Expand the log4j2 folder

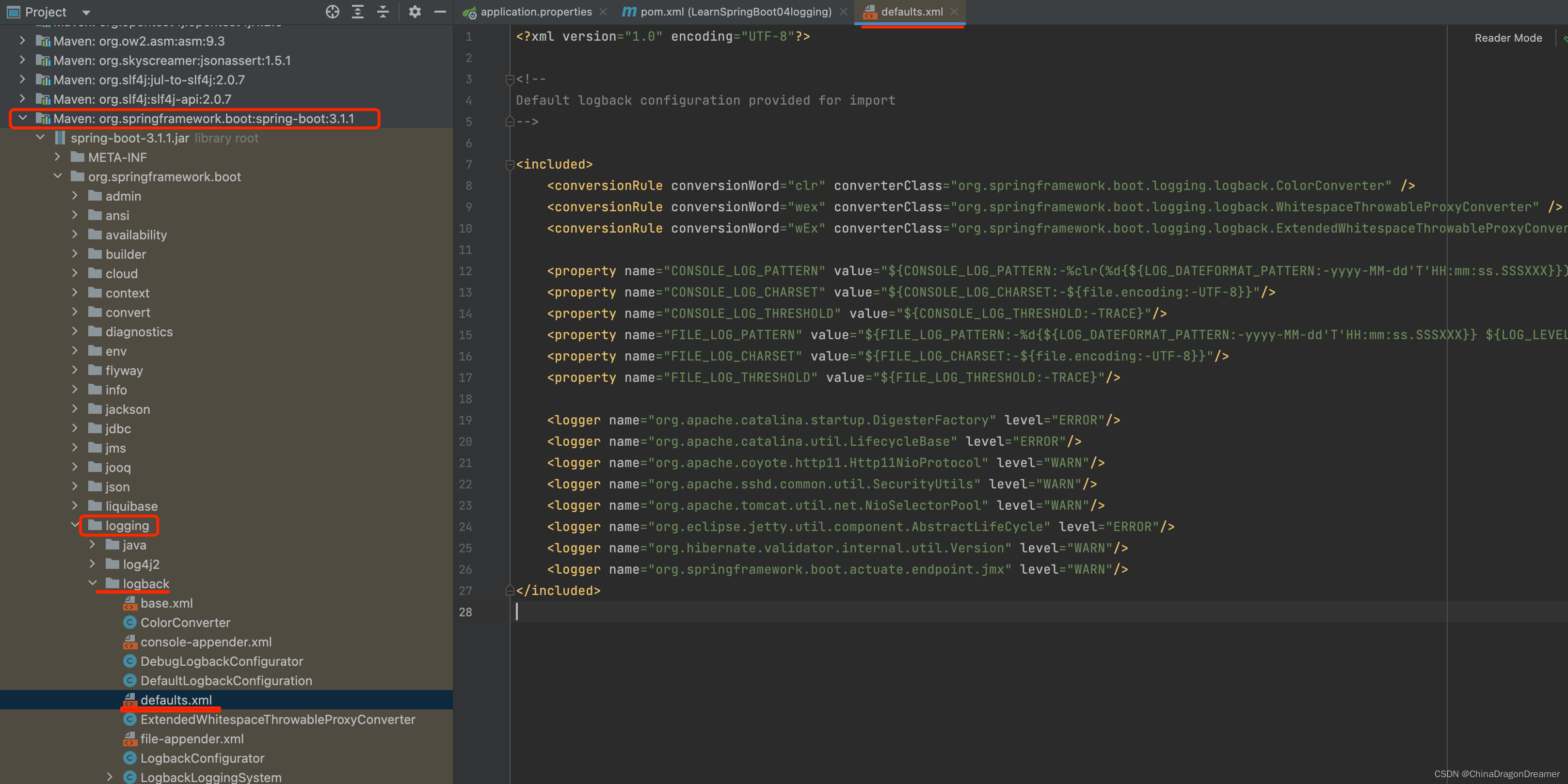coord(93,564)
